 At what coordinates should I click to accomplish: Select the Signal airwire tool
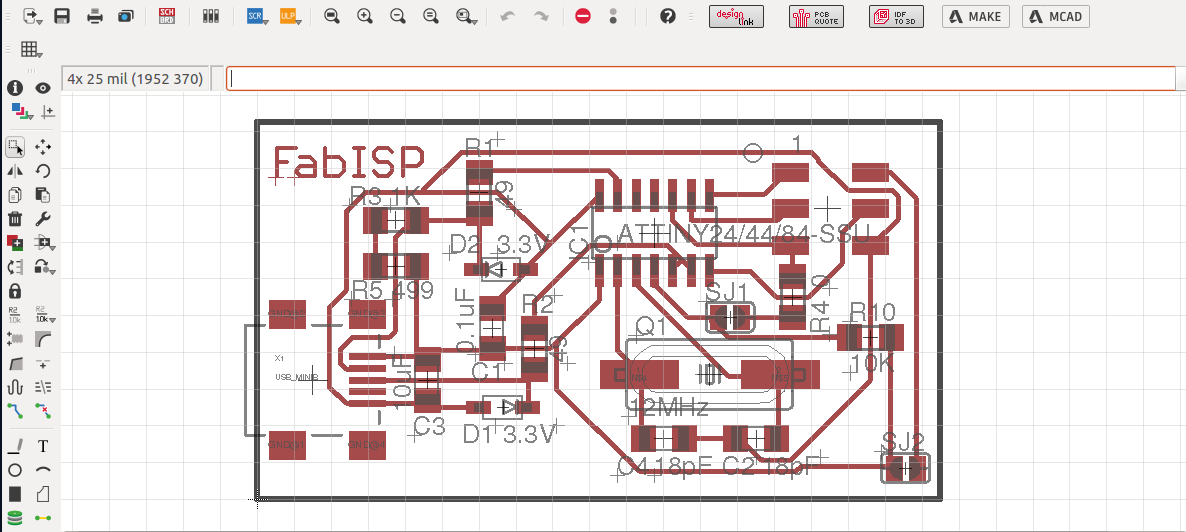(x=43, y=518)
